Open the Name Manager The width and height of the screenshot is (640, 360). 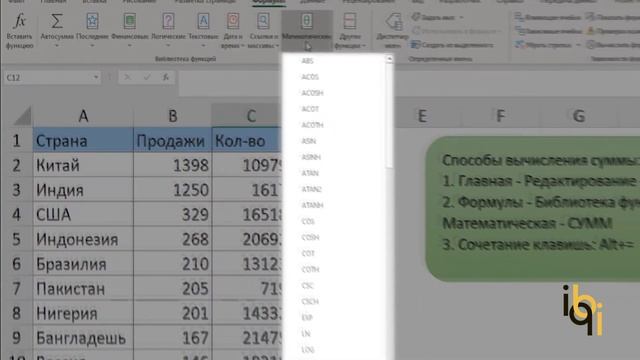click(393, 31)
